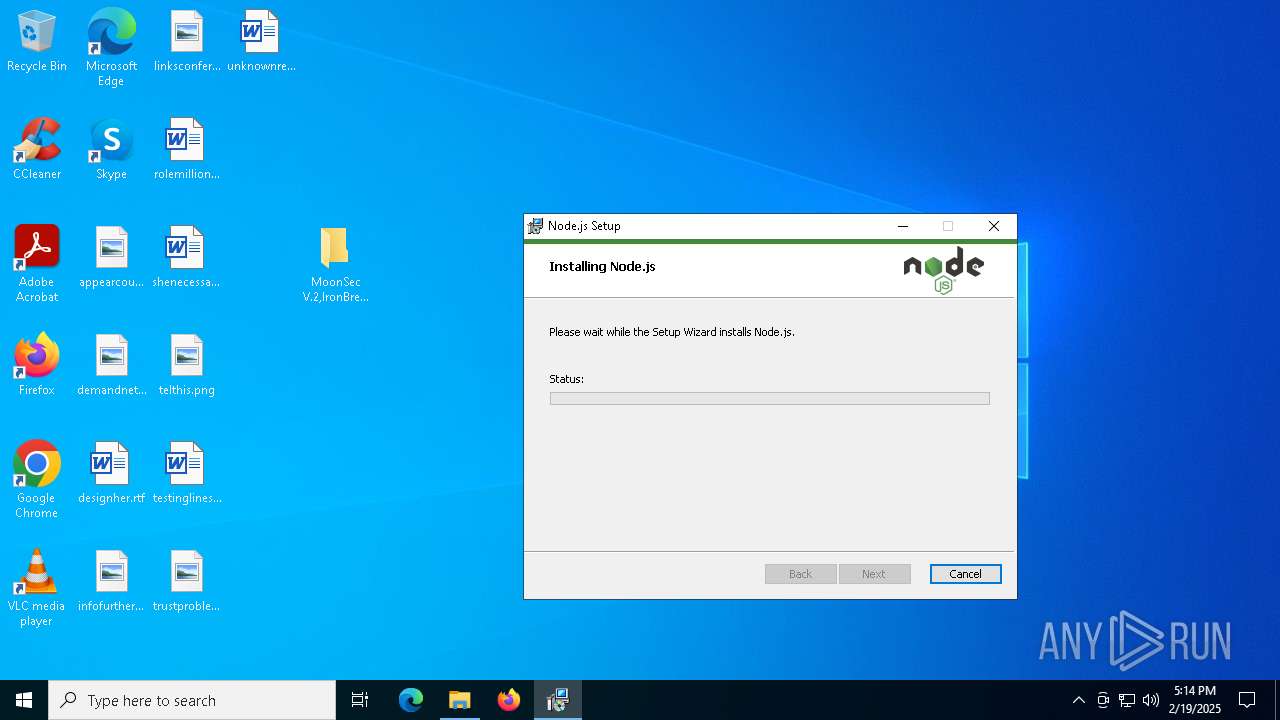Screen dimensions: 1280x720
Task: Select the Firefox desktop shortcut
Action: [37, 365]
